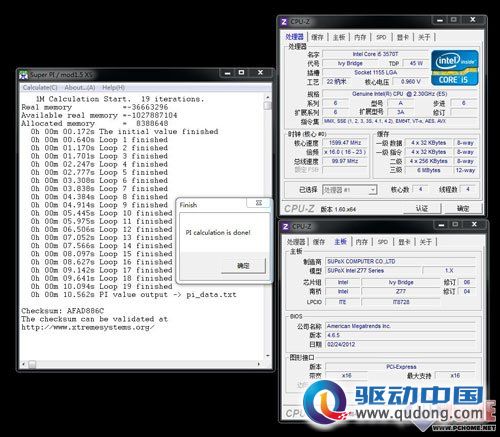
Task: Switch to SPD tab in top CPU-Z
Action: click(x=381, y=37)
